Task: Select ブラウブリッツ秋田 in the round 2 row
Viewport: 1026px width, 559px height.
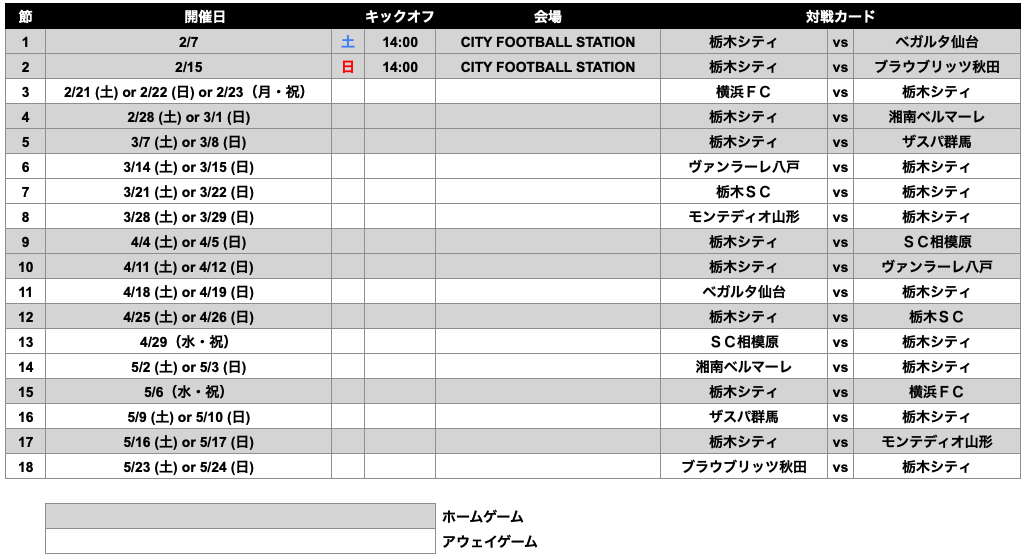Action: 936,67
